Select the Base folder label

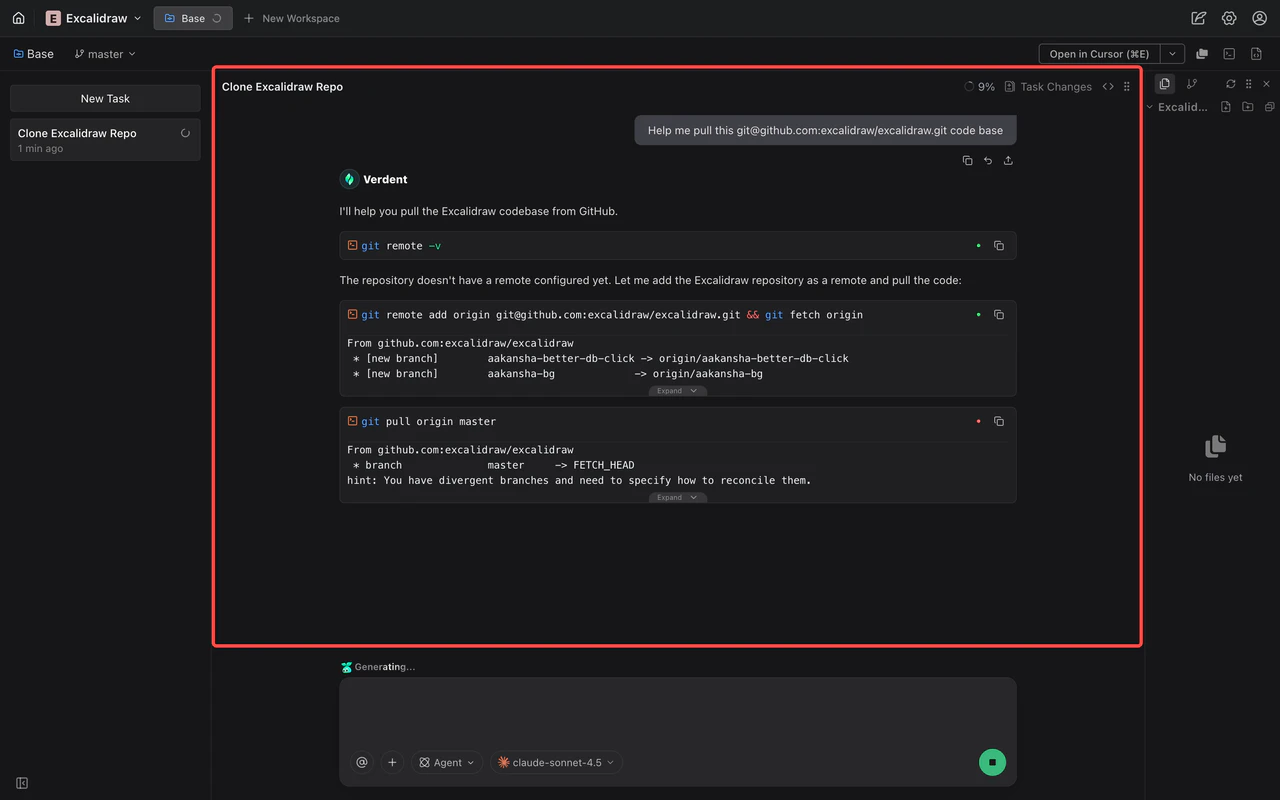[34, 54]
